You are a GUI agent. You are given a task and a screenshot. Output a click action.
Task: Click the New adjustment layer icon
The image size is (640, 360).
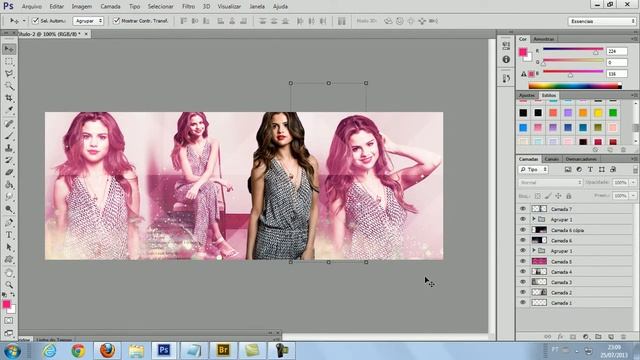click(x=586, y=337)
